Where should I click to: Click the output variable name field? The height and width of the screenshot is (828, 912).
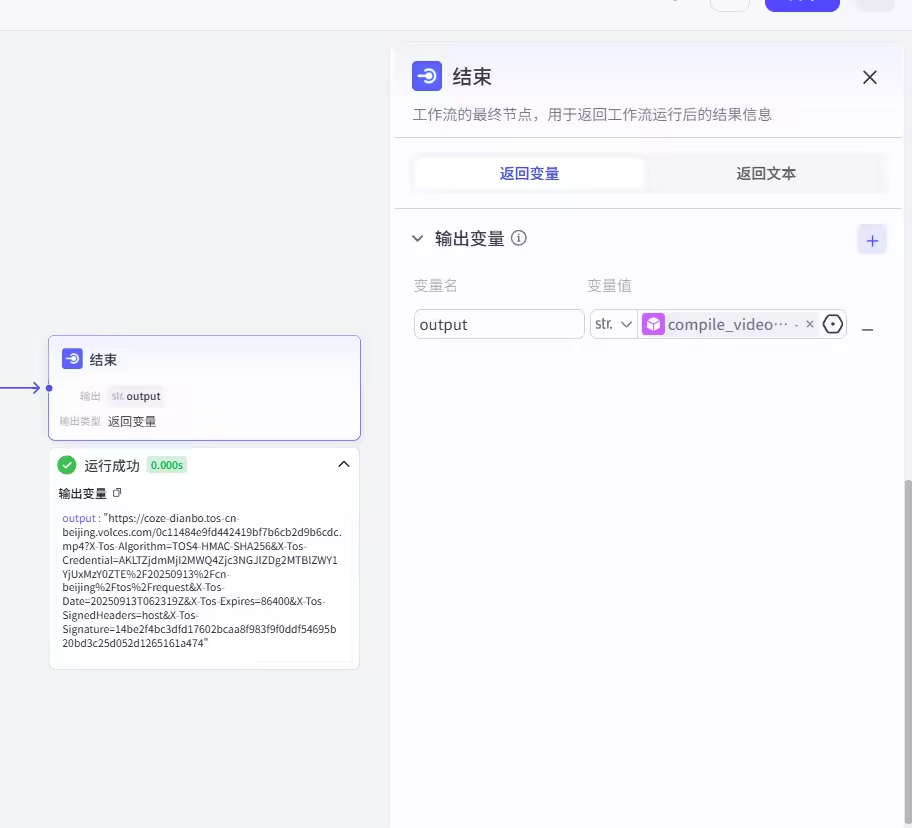499,324
